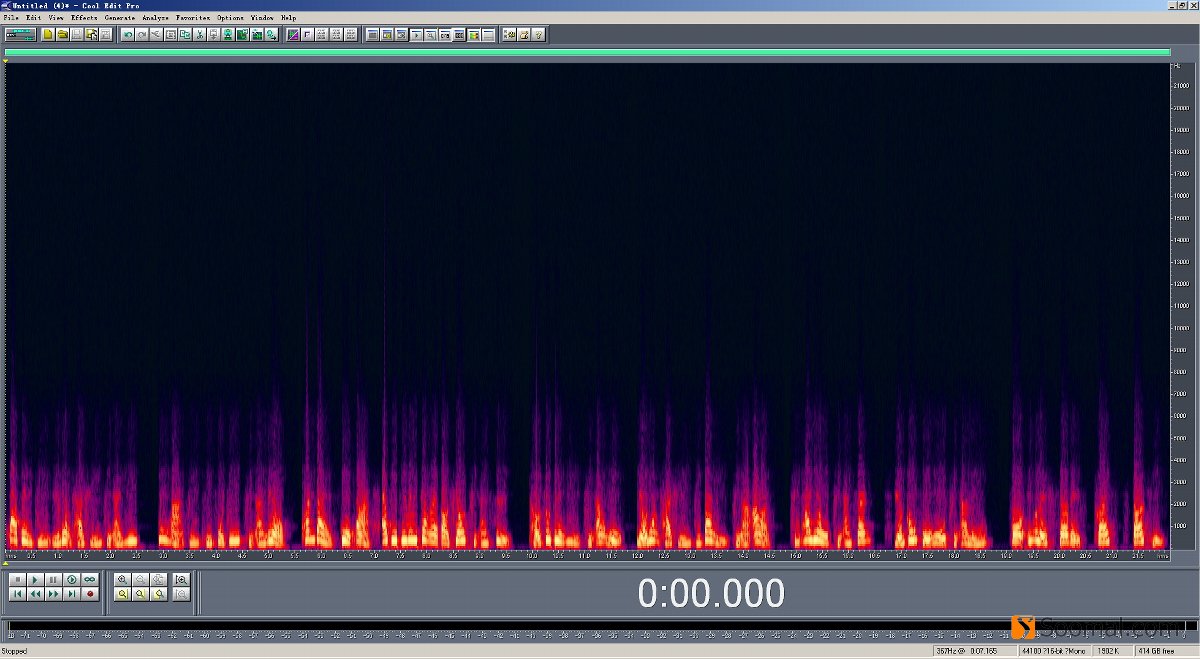Open the Effects menu

point(84,18)
